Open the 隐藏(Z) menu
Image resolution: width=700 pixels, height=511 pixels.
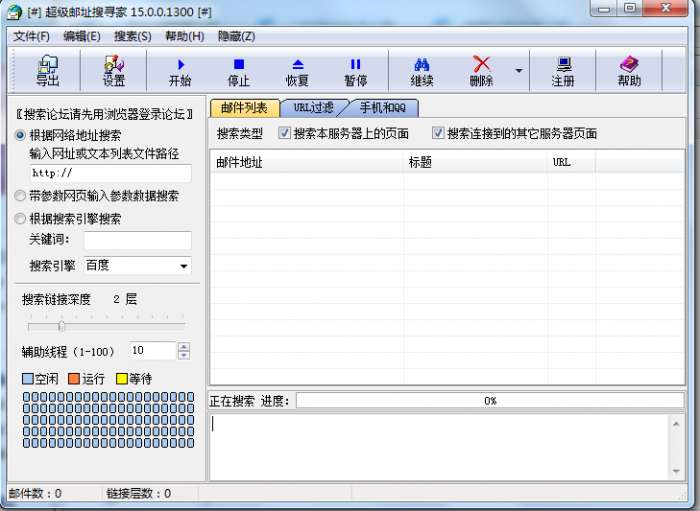point(236,36)
